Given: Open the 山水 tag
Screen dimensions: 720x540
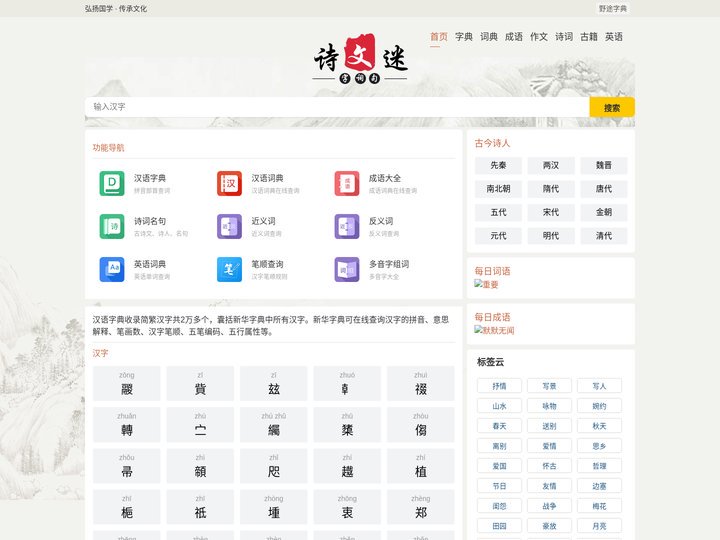Looking at the screenshot, I should pos(499,406).
